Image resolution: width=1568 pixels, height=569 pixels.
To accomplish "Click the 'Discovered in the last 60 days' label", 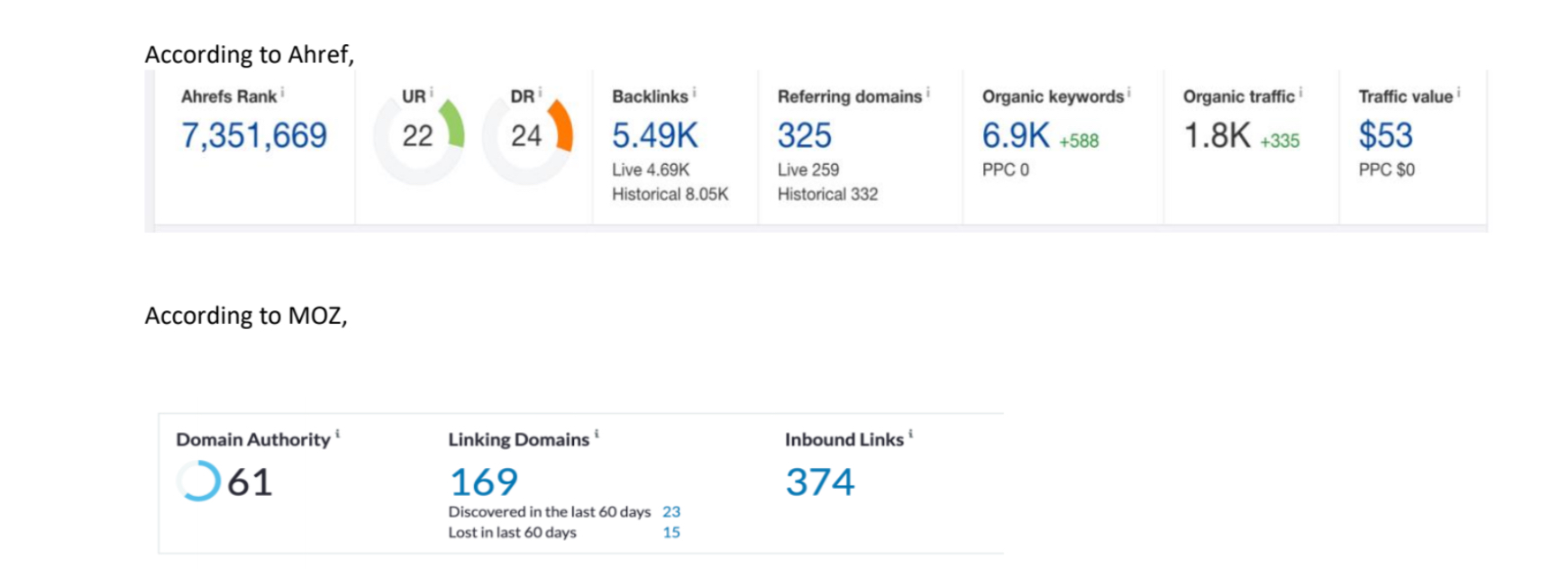I will pyautogui.click(x=550, y=511).
